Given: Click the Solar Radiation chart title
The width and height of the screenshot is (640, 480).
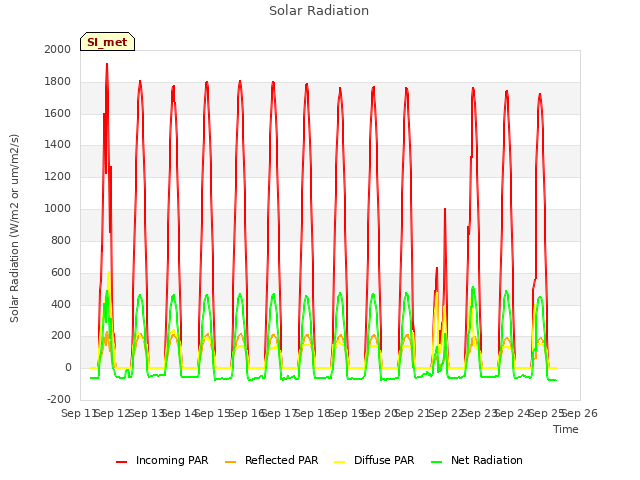Looking at the screenshot, I should [319, 11].
